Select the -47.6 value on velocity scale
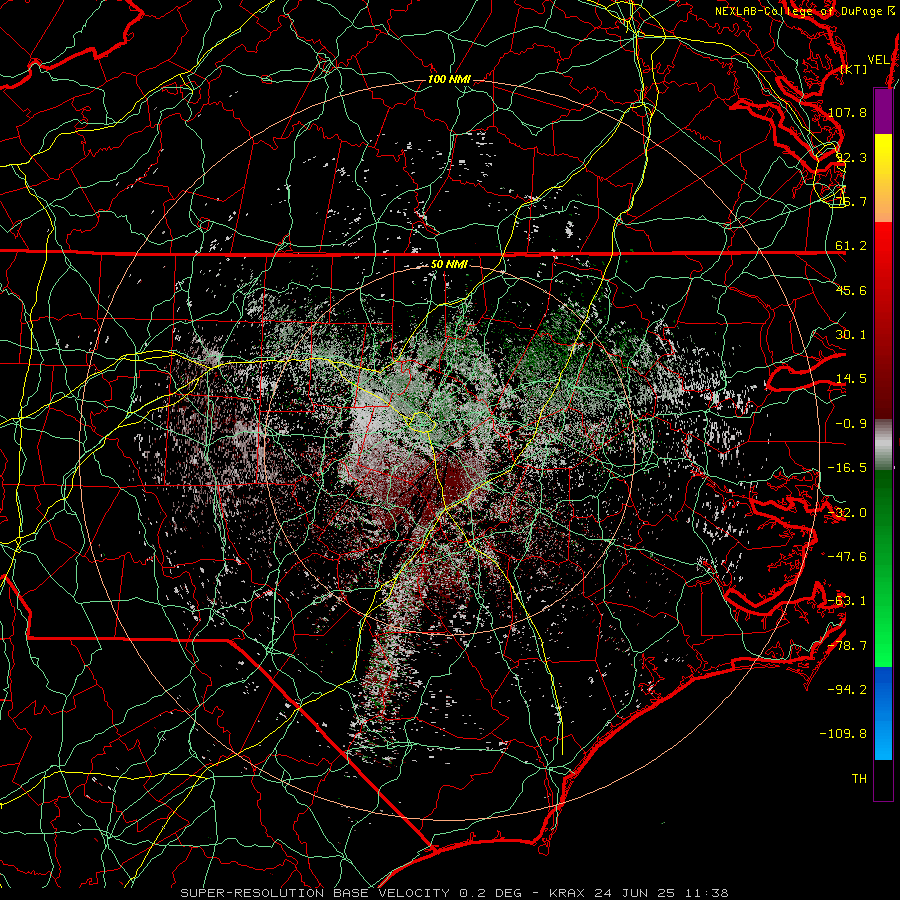The image size is (900, 900). 847,557
